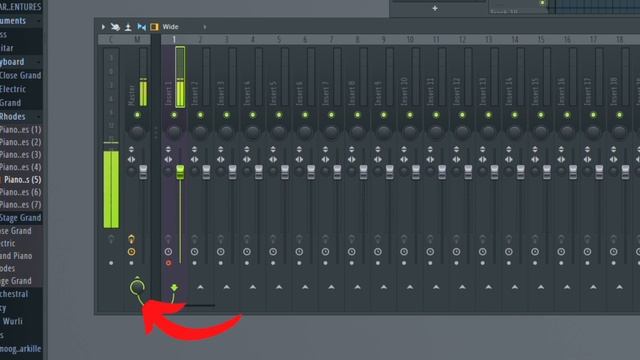Toggle effects slots icon on Insert 1
Image resolution: width=640 pixels, height=360 pixels.
point(168,239)
